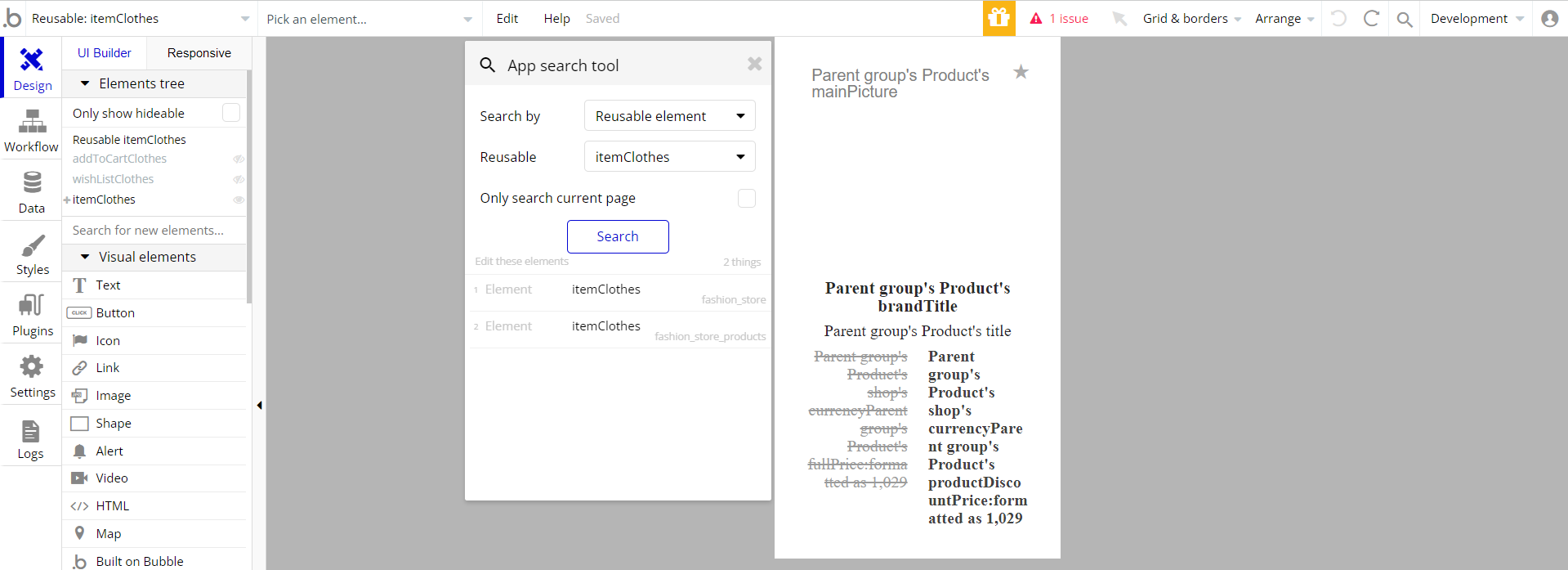This screenshot has width=1568, height=570.
Task: Enable Only show hideable checkbox
Action: pos(231,113)
